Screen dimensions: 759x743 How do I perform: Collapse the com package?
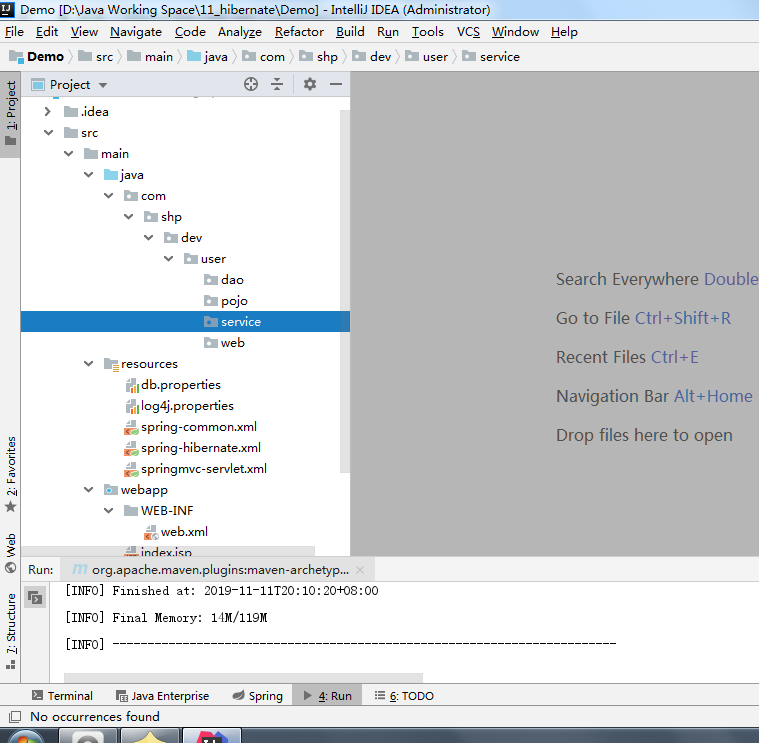[108, 196]
